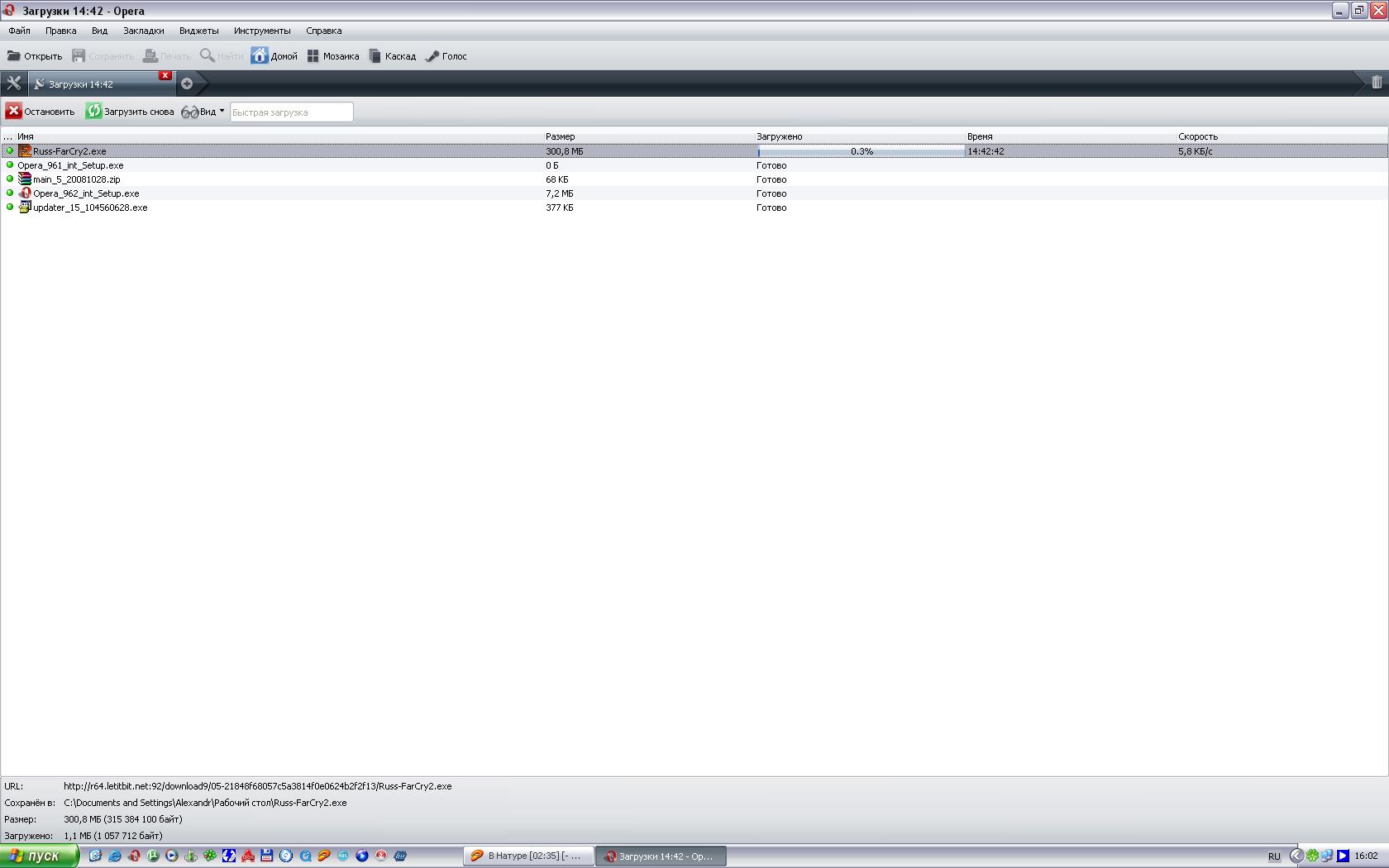Image resolution: width=1389 pixels, height=868 pixels.
Task: Arrange windows with Мозаика
Action: click(x=333, y=56)
